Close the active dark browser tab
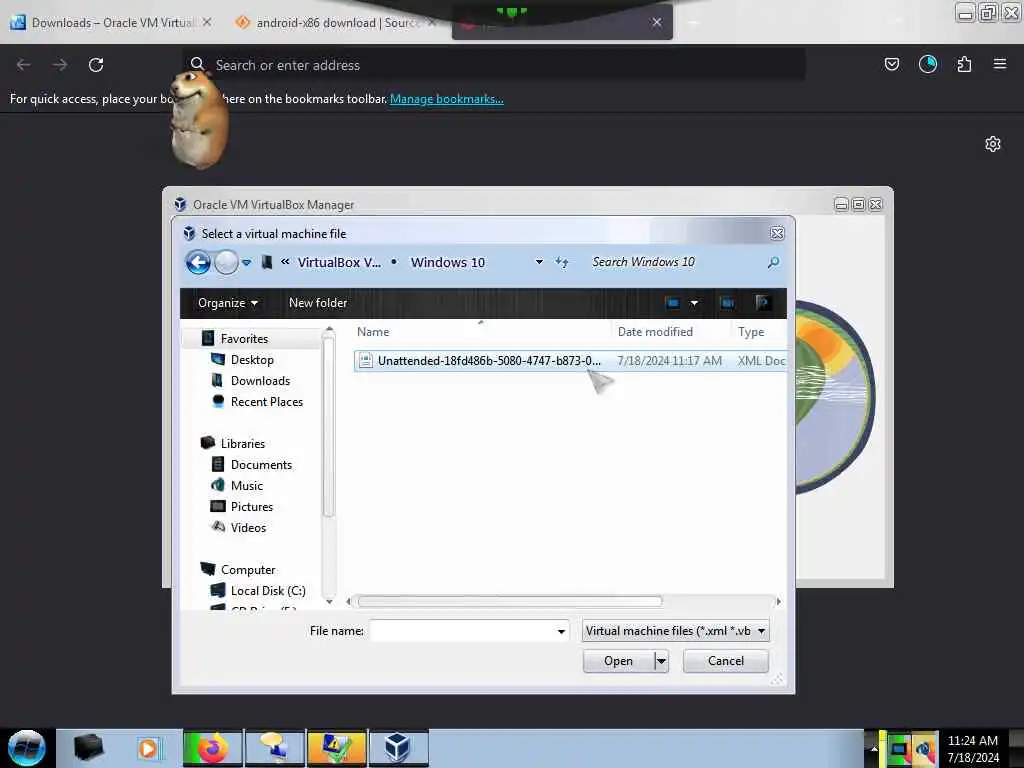The width and height of the screenshot is (1024, 768). click(x=657, y=22)
